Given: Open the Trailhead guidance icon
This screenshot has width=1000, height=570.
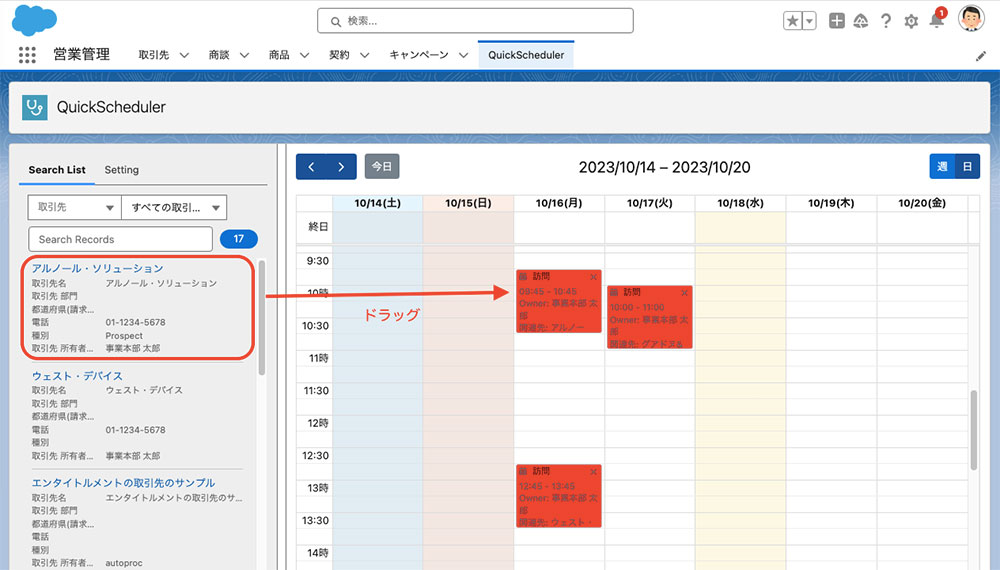Looking at the screenshot, I should (861, 21).
